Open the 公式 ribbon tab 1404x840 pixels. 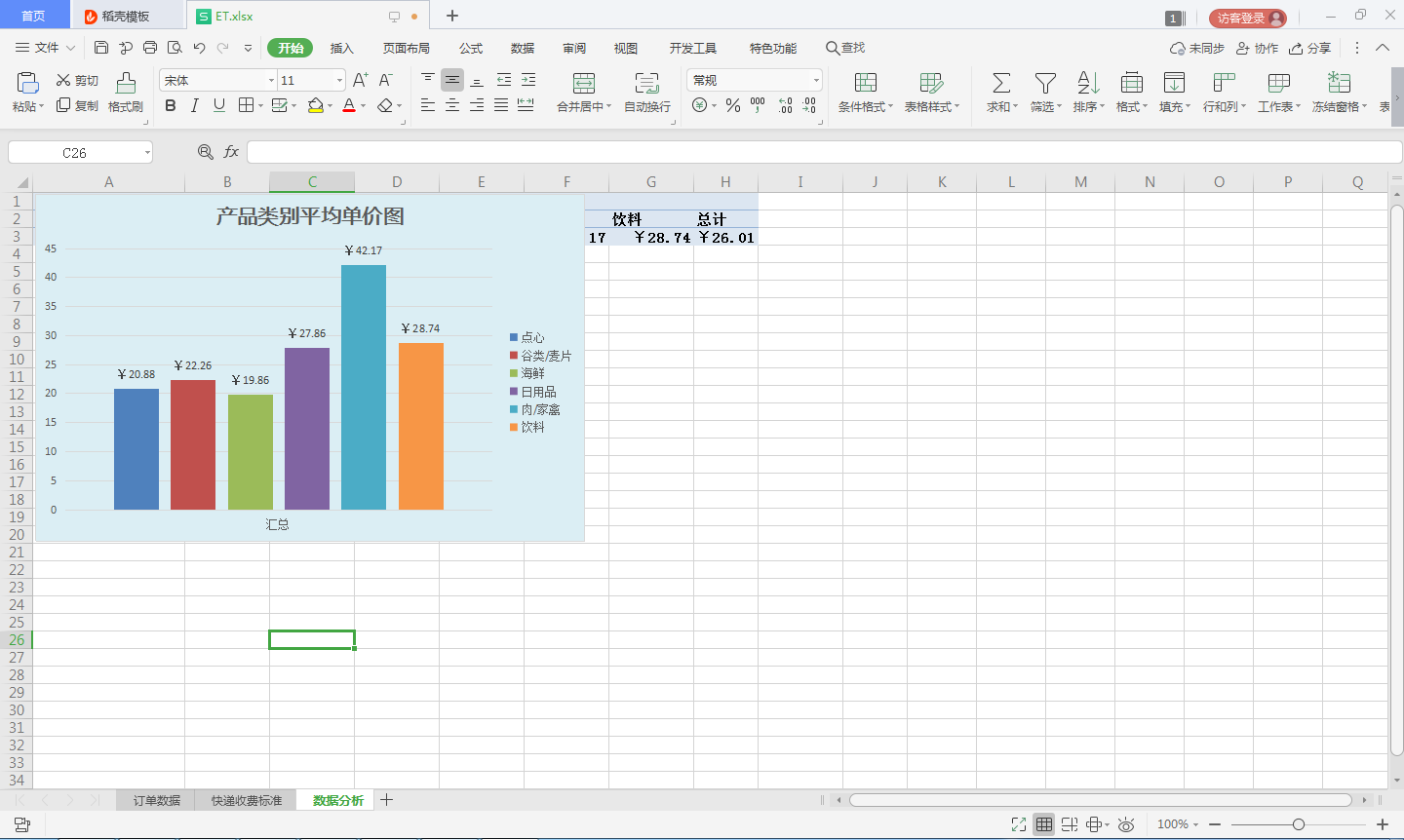(471, 48)
